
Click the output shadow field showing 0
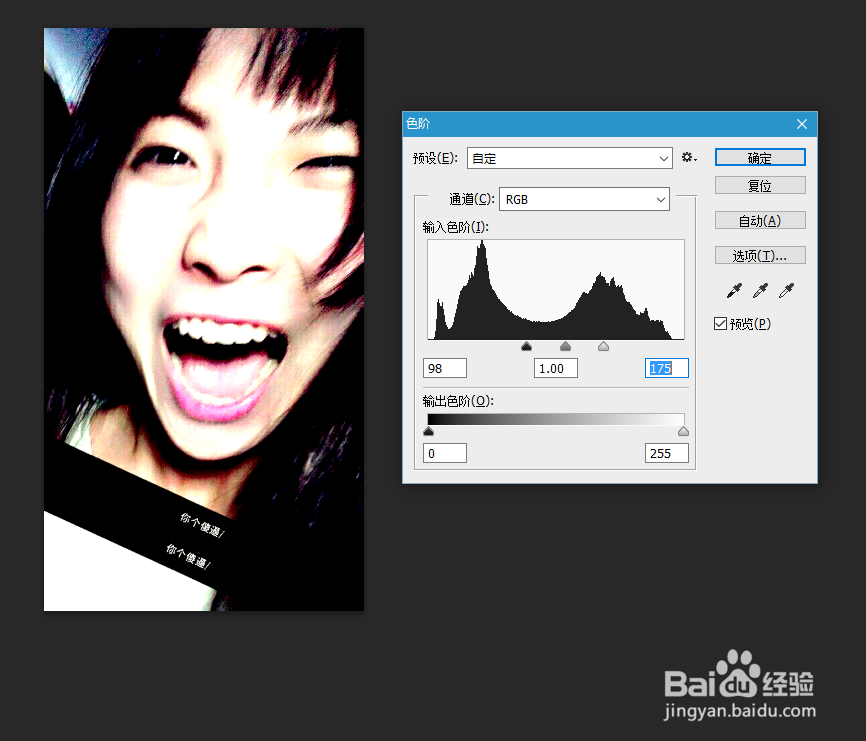point(445,453)
